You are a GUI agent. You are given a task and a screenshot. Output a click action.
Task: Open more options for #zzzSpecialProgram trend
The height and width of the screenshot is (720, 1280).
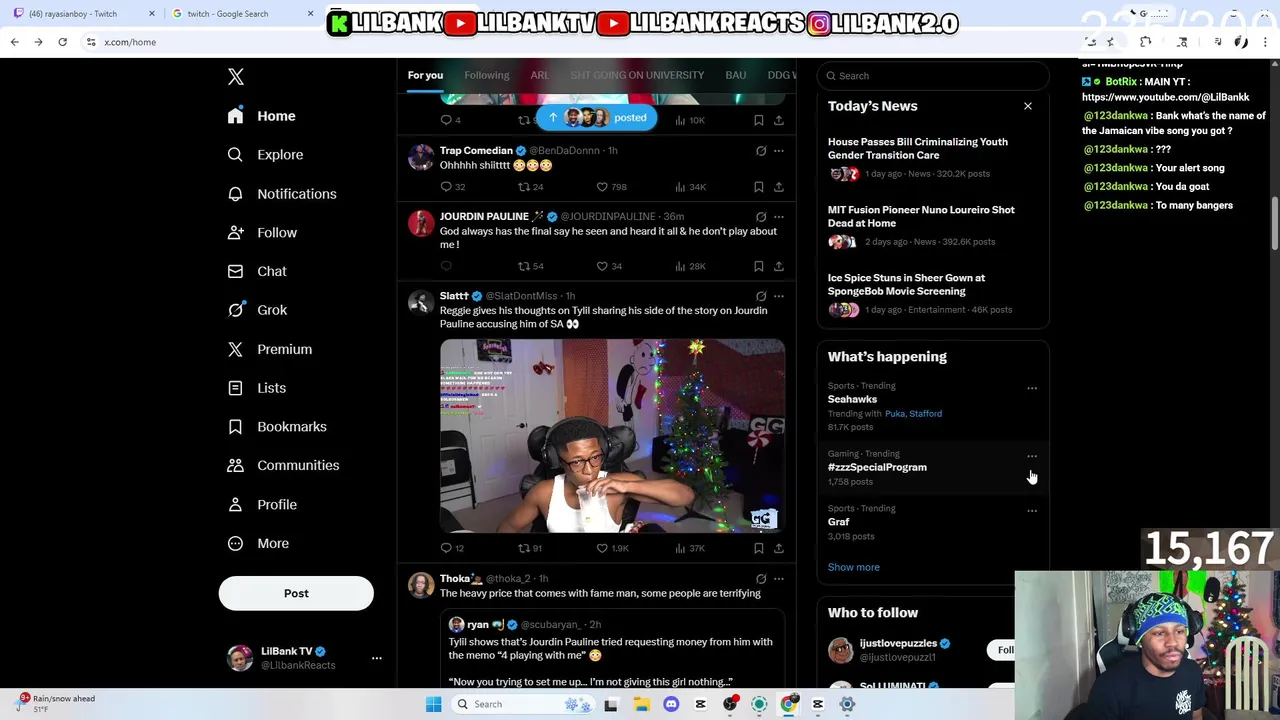(x=1032, y=456)
